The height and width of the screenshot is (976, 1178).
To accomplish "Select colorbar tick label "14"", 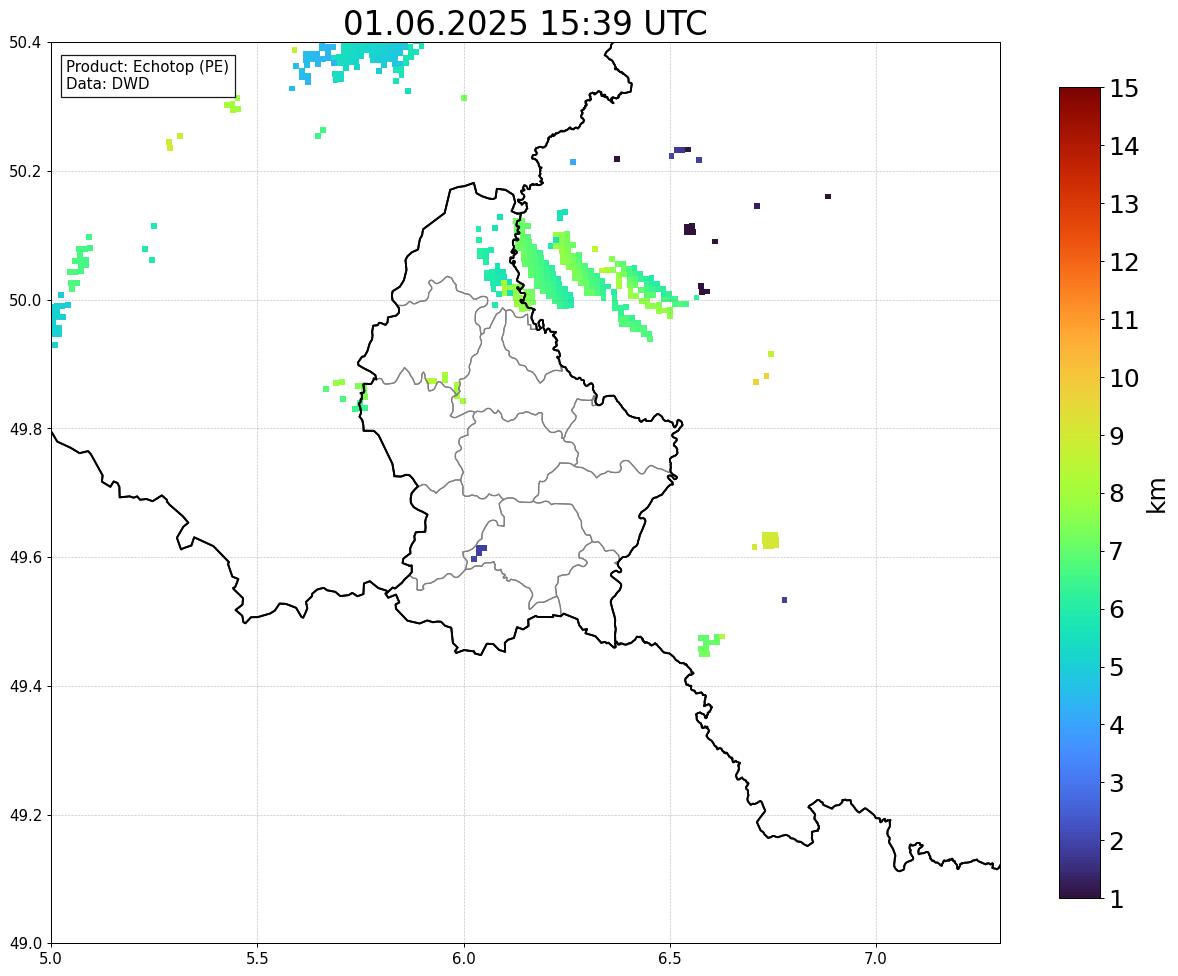I will [x=1124, y=147].
